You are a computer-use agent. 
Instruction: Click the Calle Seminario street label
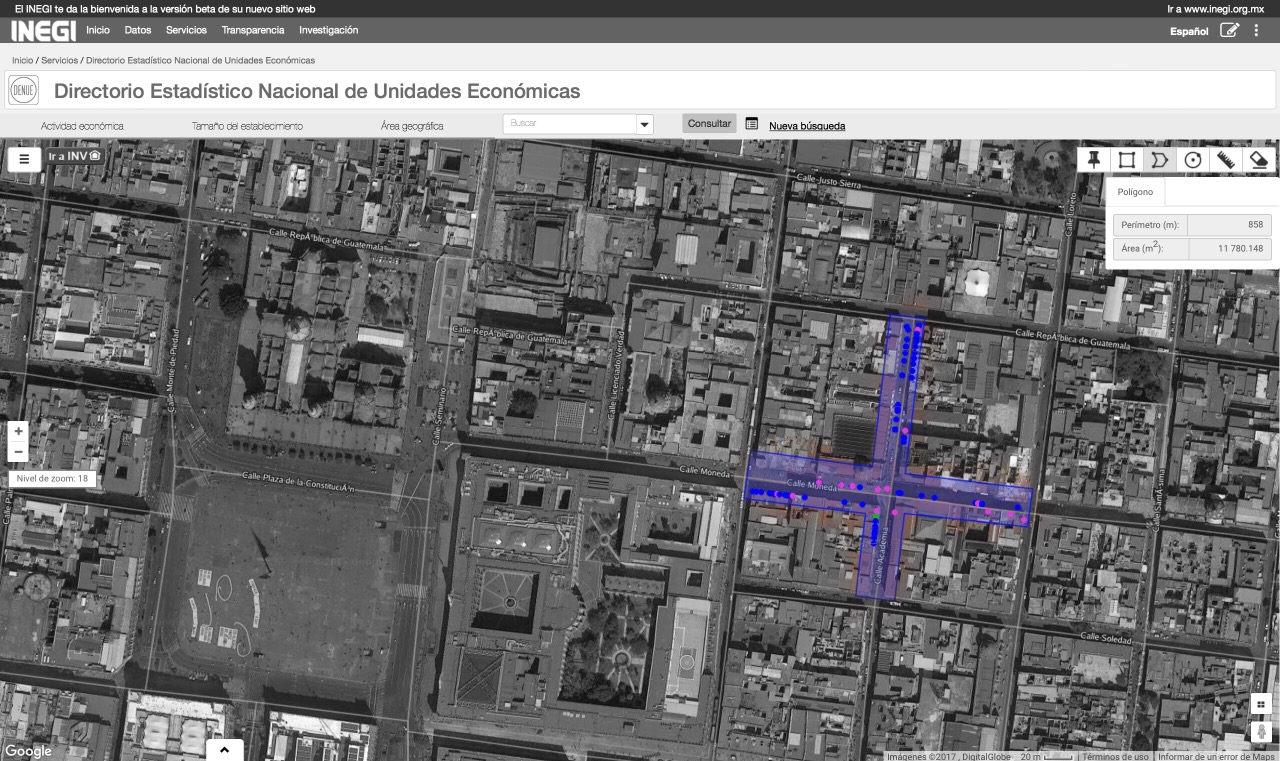[x=437, y=418]
